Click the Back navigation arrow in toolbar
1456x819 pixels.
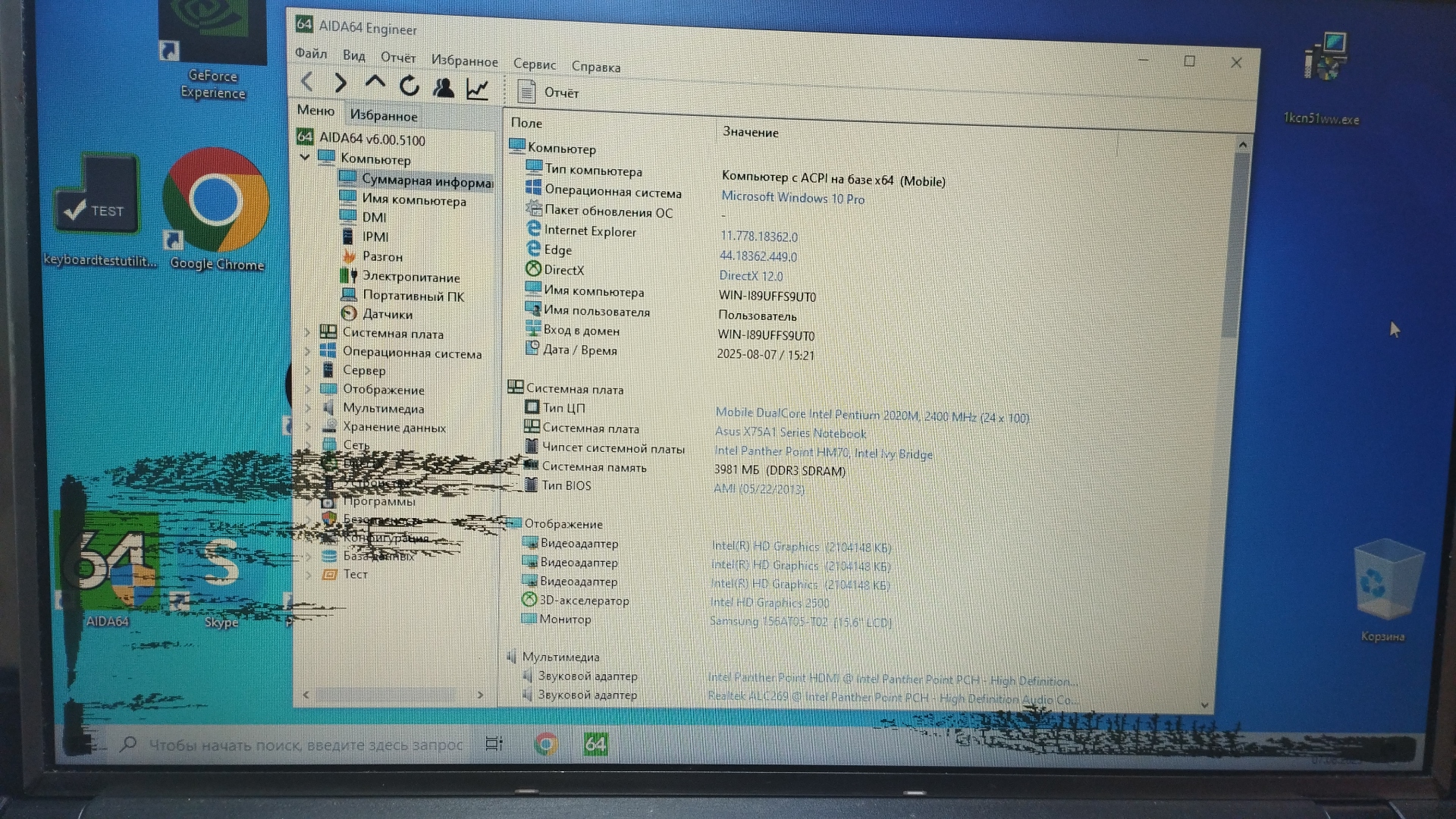[307, 82]
